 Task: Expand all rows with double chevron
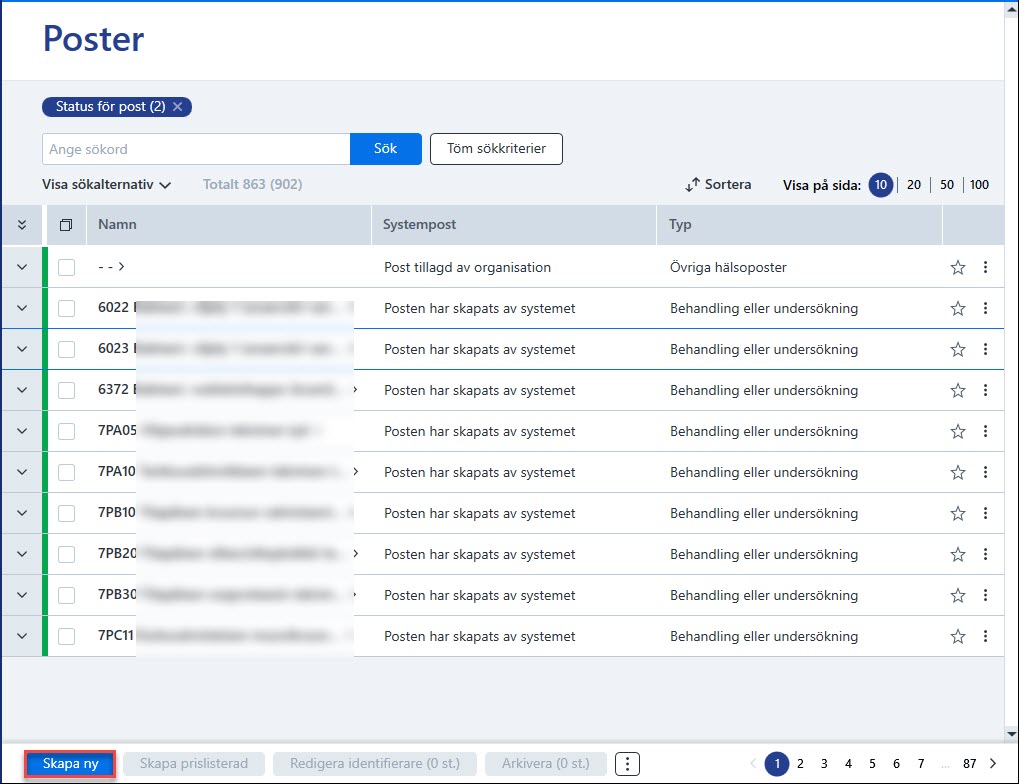coord(21,225)
